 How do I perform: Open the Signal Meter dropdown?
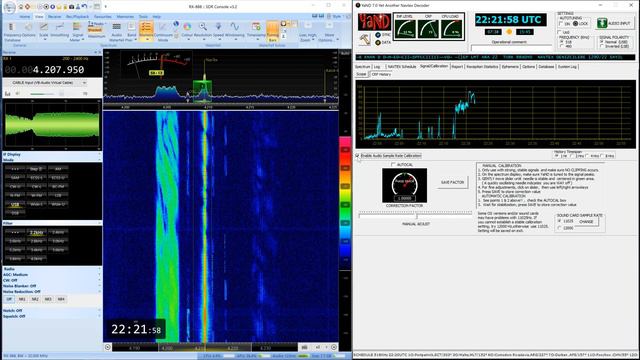pos(77,32)
